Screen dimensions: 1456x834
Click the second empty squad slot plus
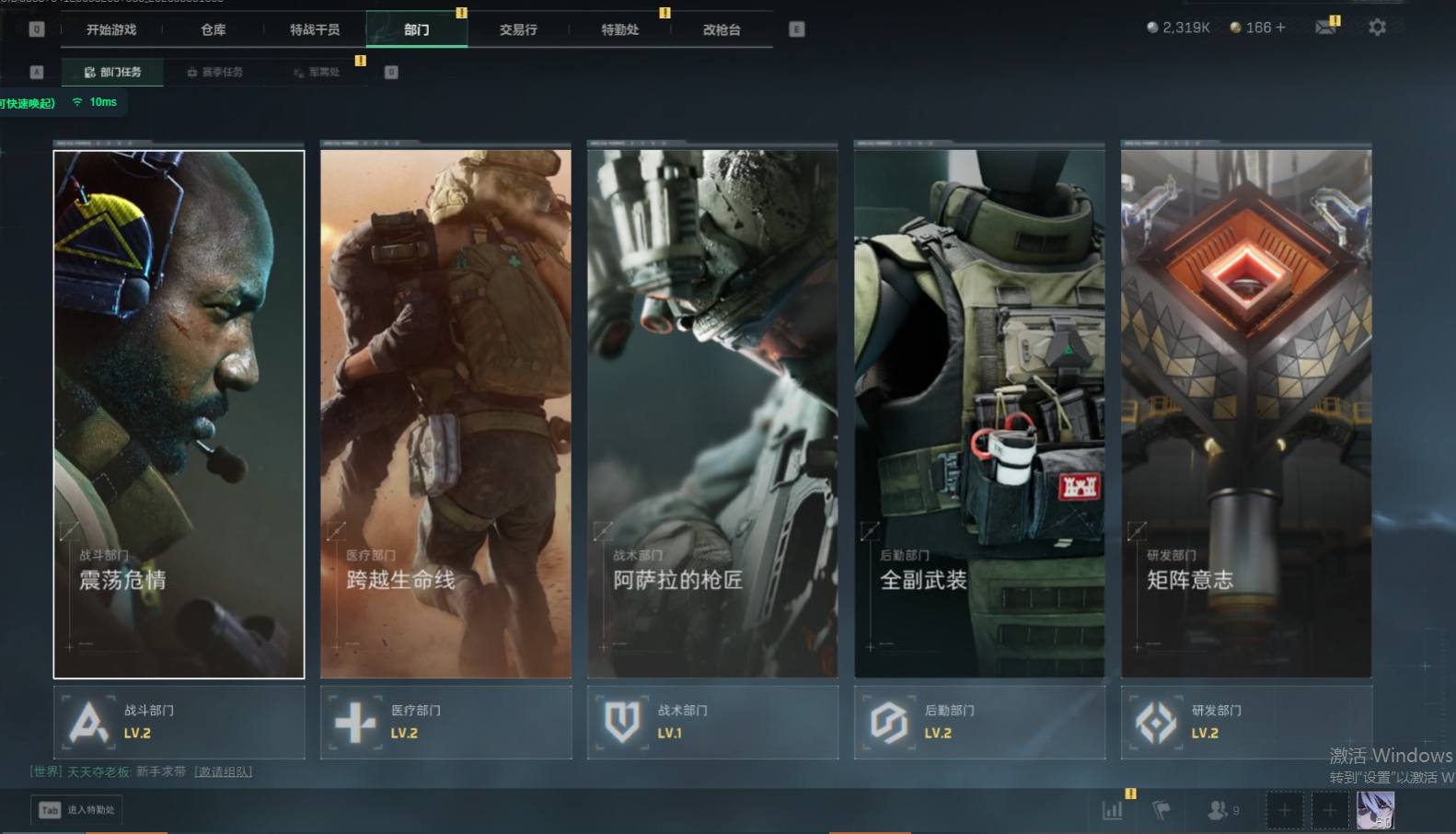[x=1330, y=810]
